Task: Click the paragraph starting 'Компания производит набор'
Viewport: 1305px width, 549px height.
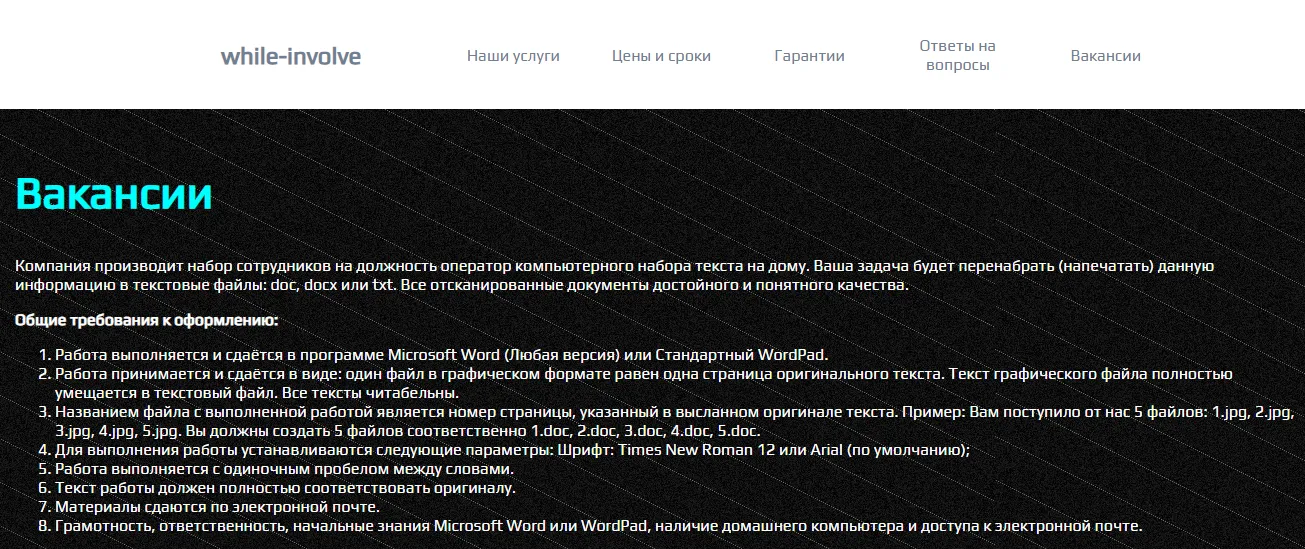Action: tap(614, 275)
